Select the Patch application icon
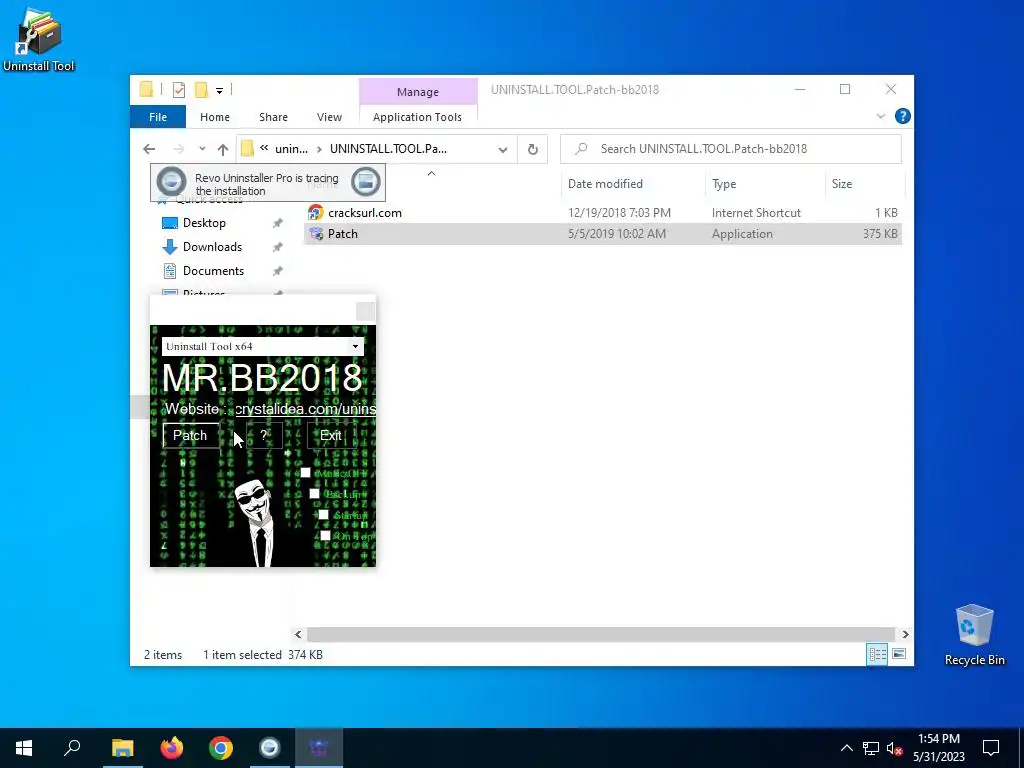 click(x=316, y=234)
